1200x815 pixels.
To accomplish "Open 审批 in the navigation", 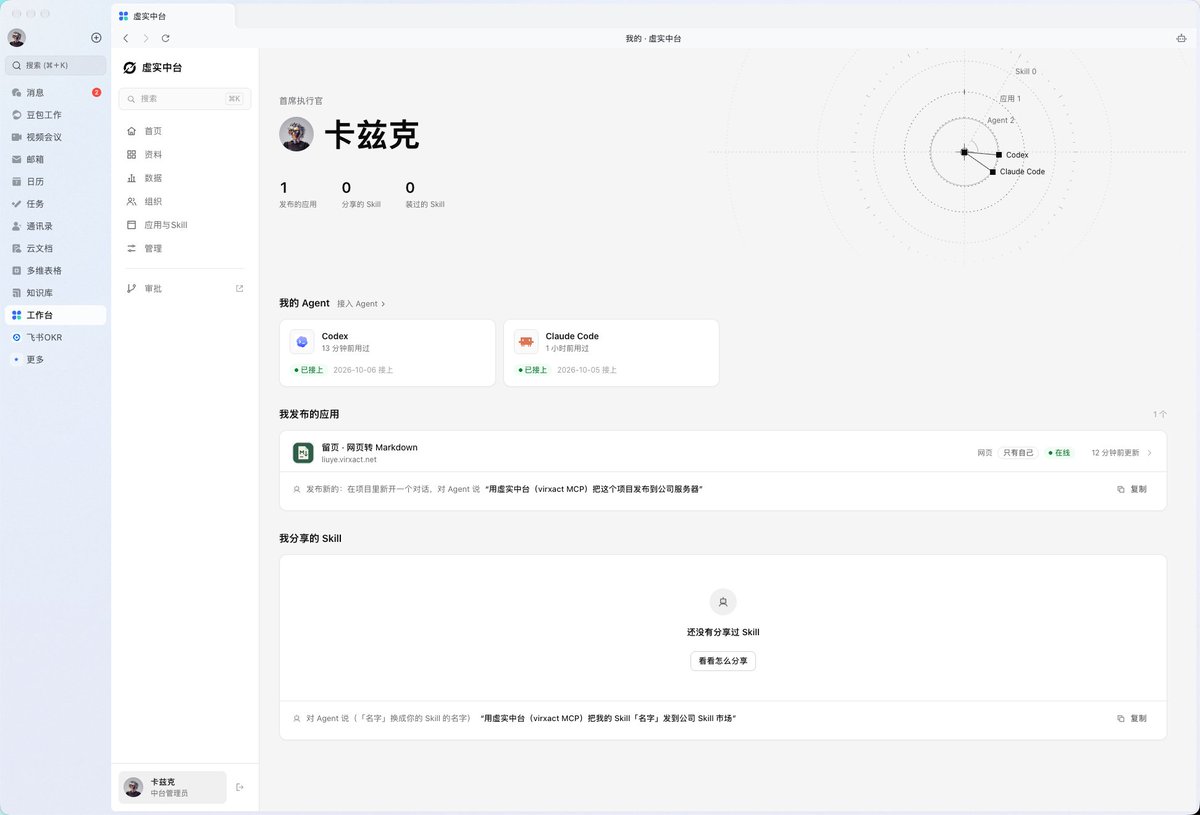I will click(185, 288).
